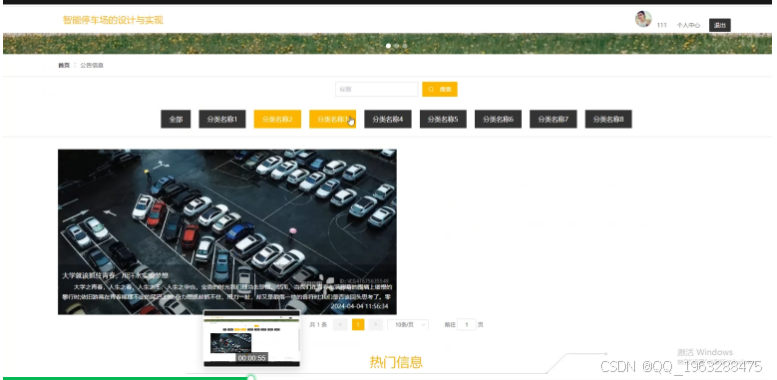
Task: Click the date 2024-04-04 11:56:34
Action: [359, 307]
